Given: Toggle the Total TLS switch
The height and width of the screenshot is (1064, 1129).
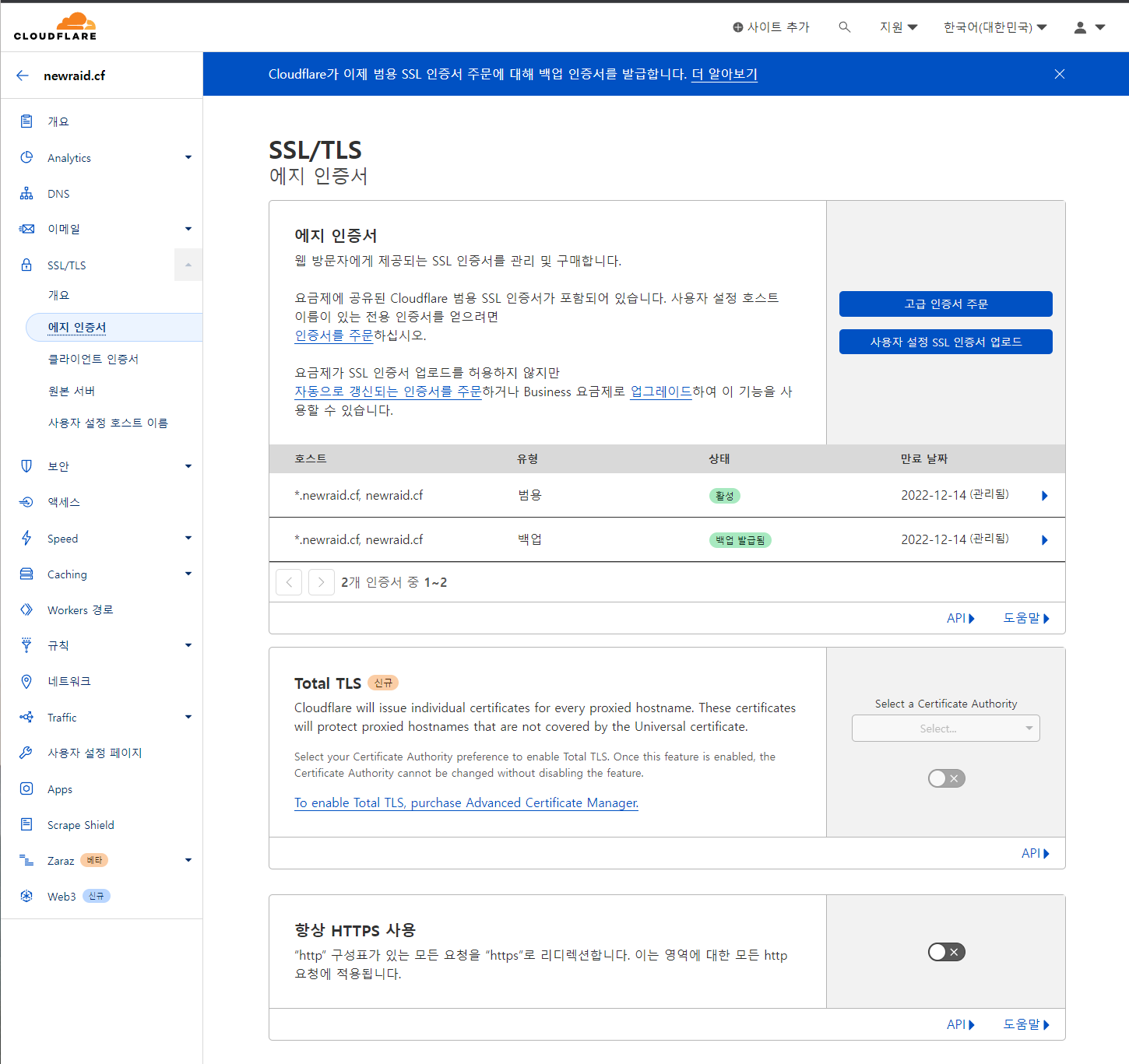Looking at the screenshot, I should pos(946,778).
